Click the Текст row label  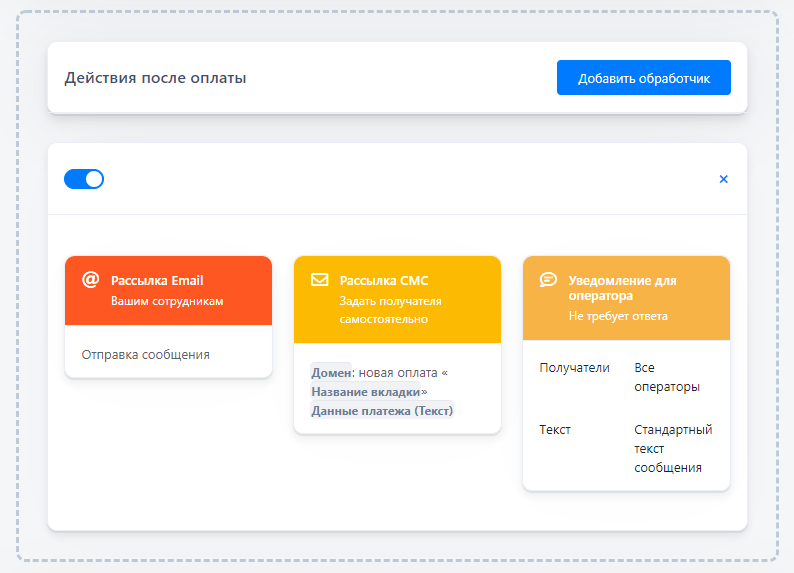555,430
